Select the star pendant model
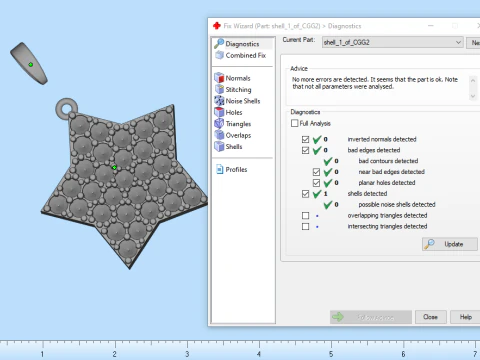The image size is (480, 360). tap(123, 182)
